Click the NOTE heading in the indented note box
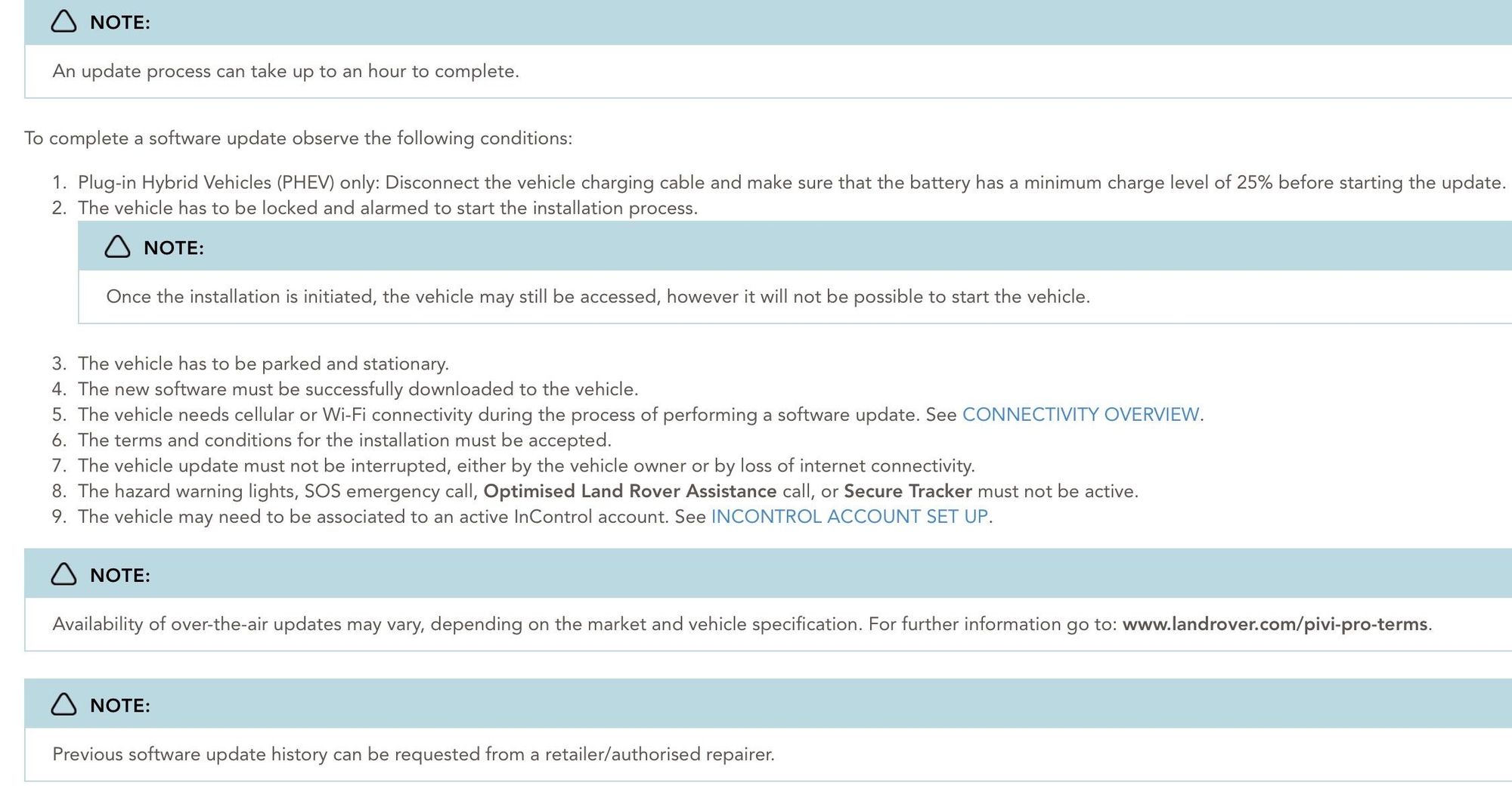 click(173, 248)
